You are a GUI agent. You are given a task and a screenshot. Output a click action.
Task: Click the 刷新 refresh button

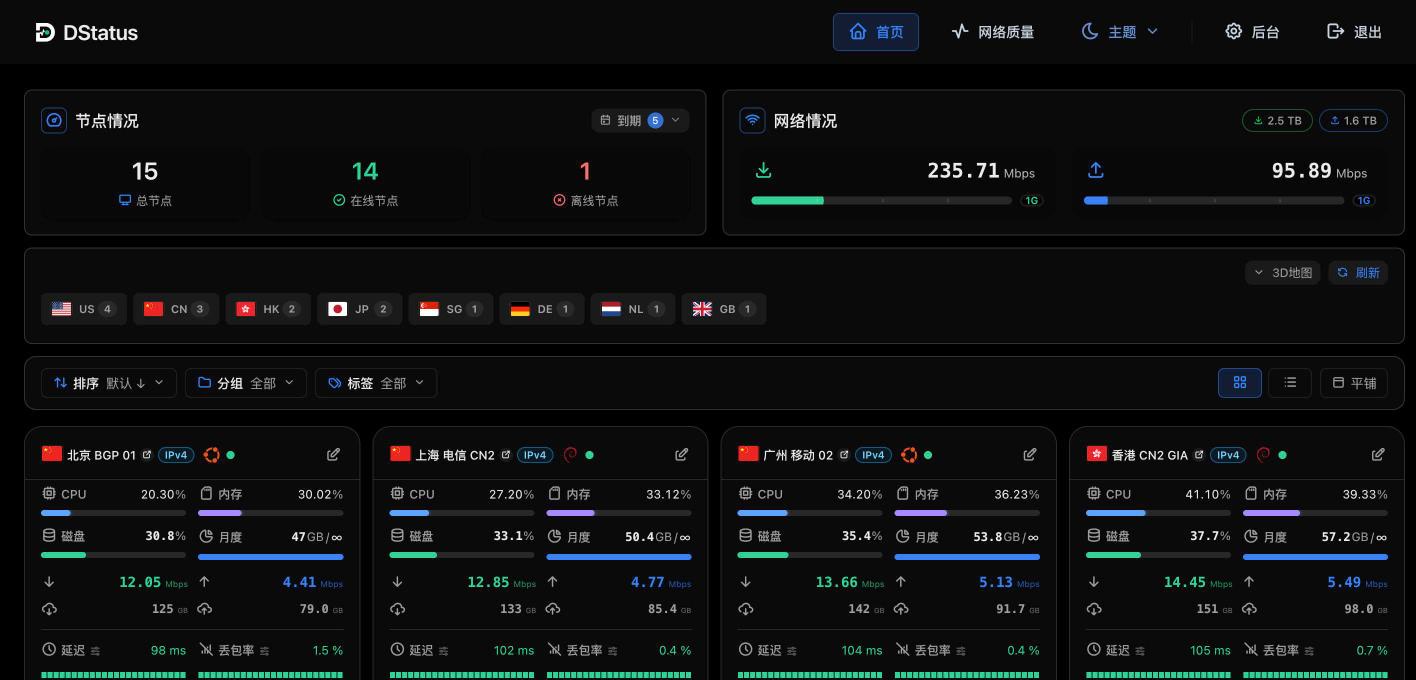click(x=1358, y=272)
